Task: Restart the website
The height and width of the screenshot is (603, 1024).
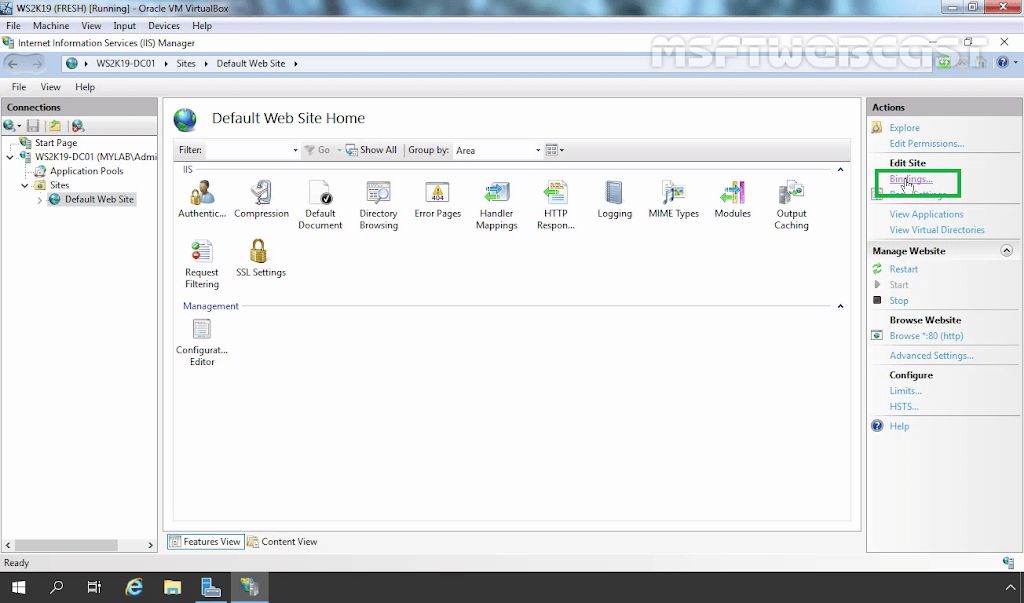Action: click(x=904, y=269)
